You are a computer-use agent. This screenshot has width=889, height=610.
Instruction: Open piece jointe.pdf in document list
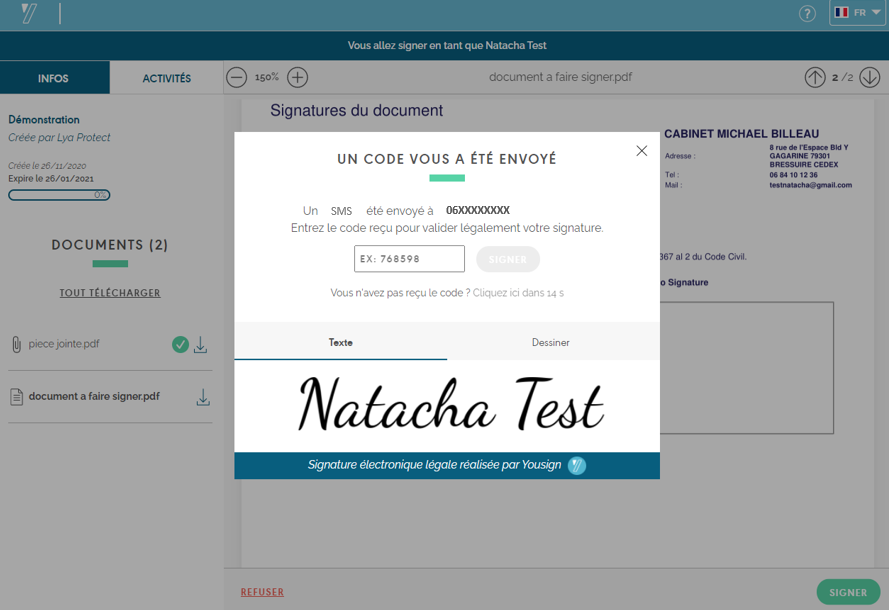(x=64, y=344)
